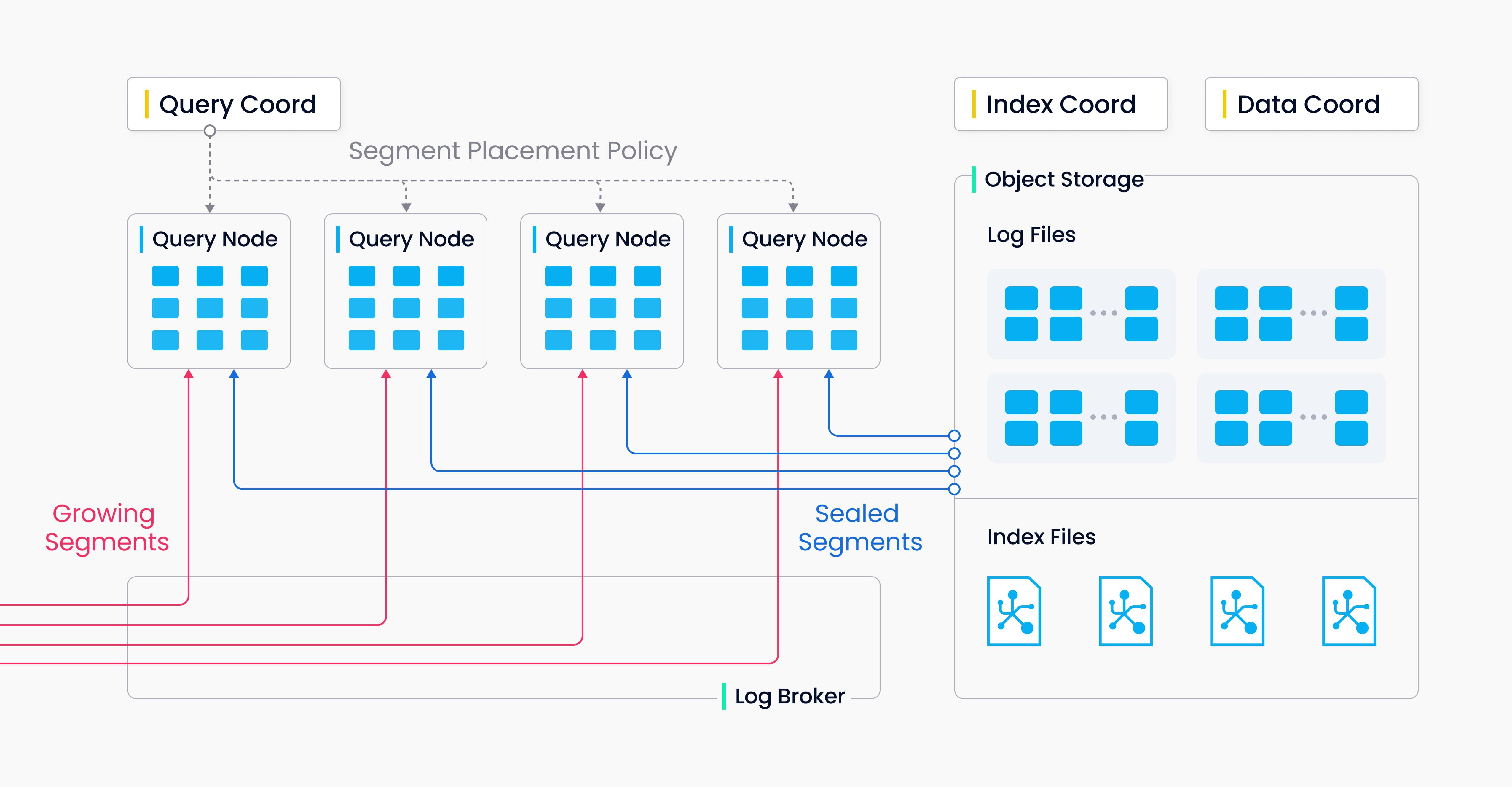
Task: Click the Segment Placement Policy text
Action: coord(512,151)
